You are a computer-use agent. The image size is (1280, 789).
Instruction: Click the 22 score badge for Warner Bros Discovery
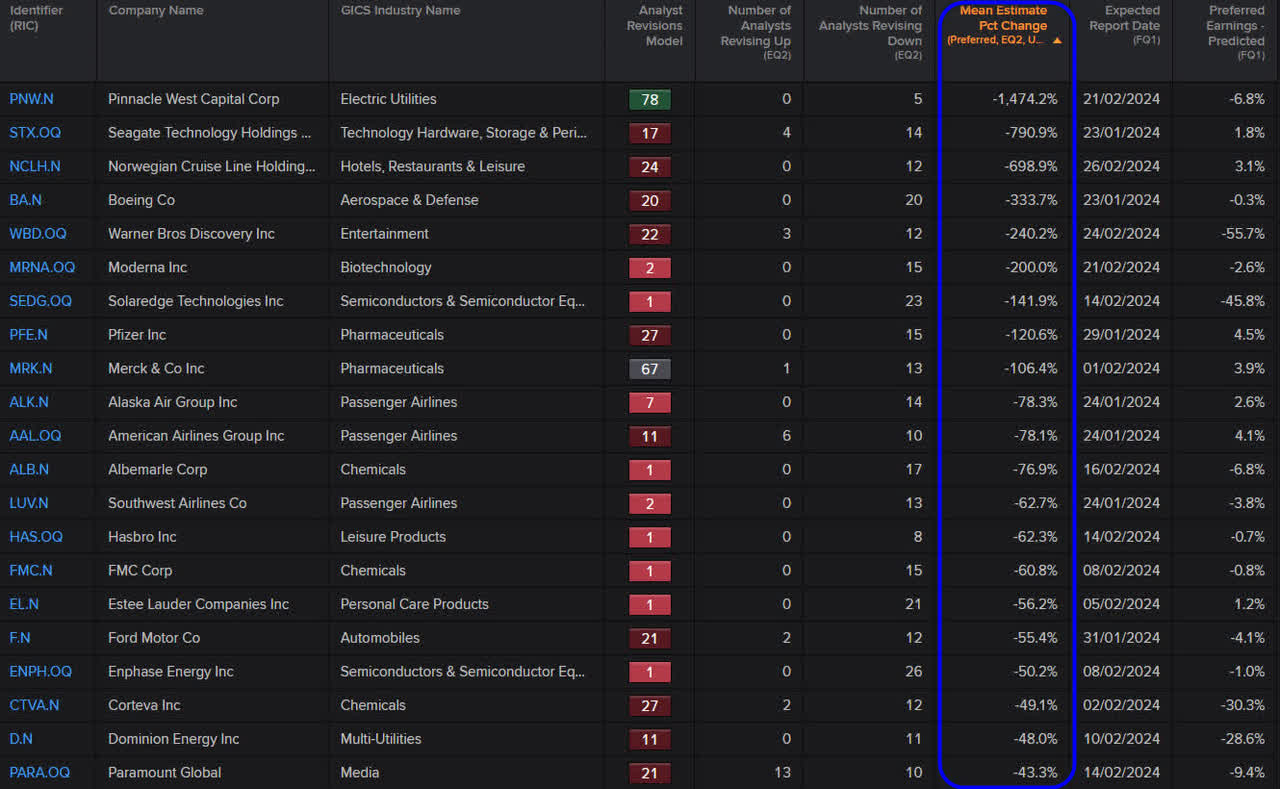[649, 233]
